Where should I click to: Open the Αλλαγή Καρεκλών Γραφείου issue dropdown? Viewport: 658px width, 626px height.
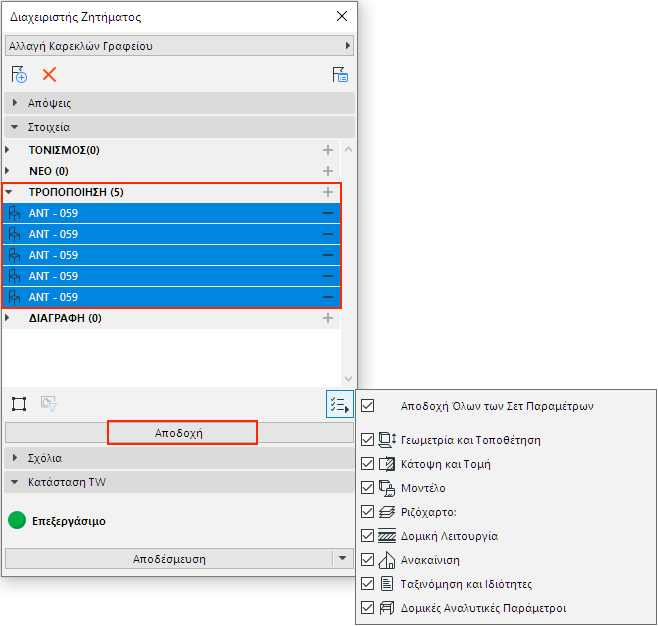click(x=180, y=46)
